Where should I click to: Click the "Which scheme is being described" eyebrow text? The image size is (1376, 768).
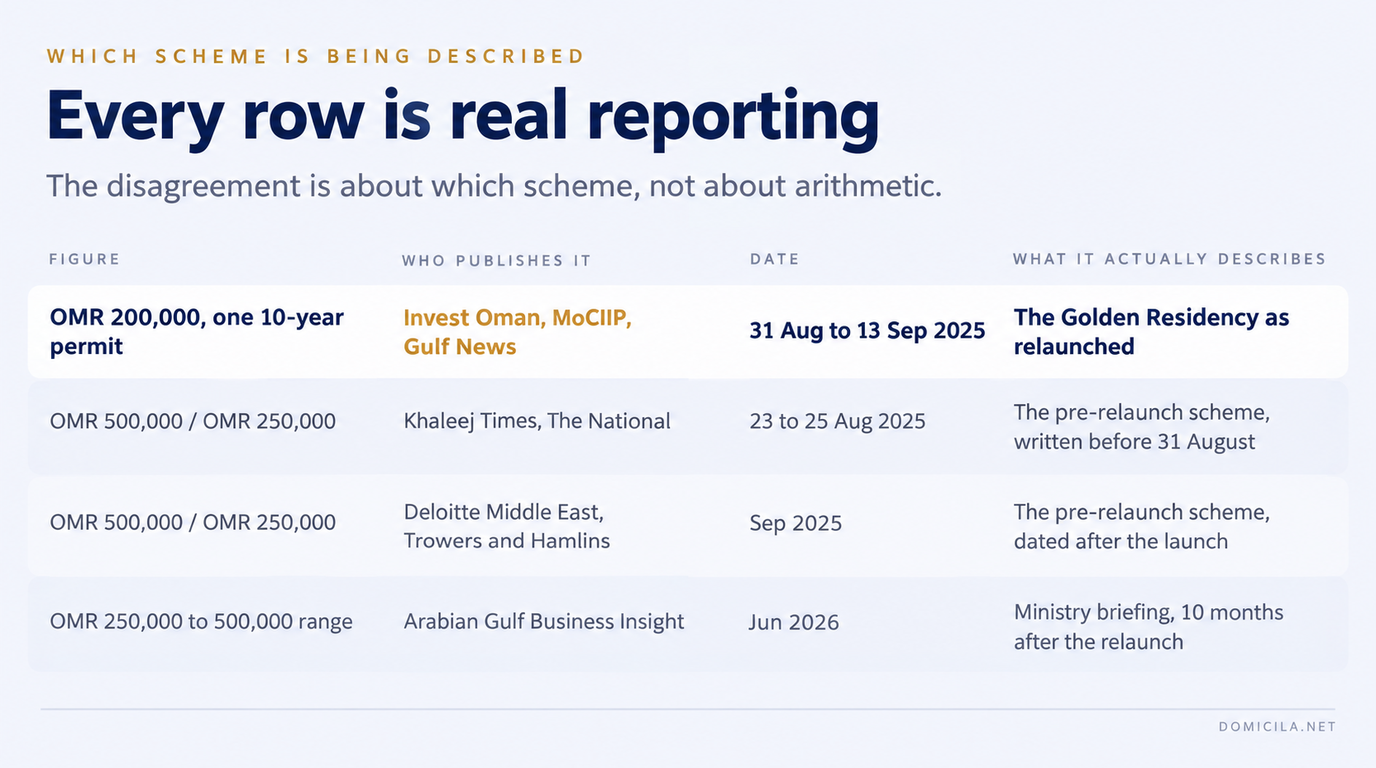316,56
